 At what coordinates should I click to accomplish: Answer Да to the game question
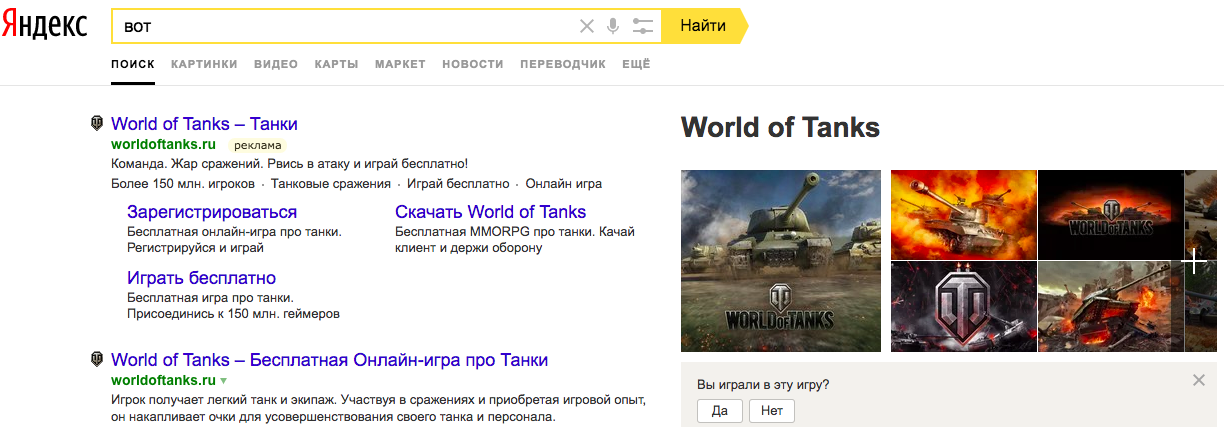coord(720,410)
